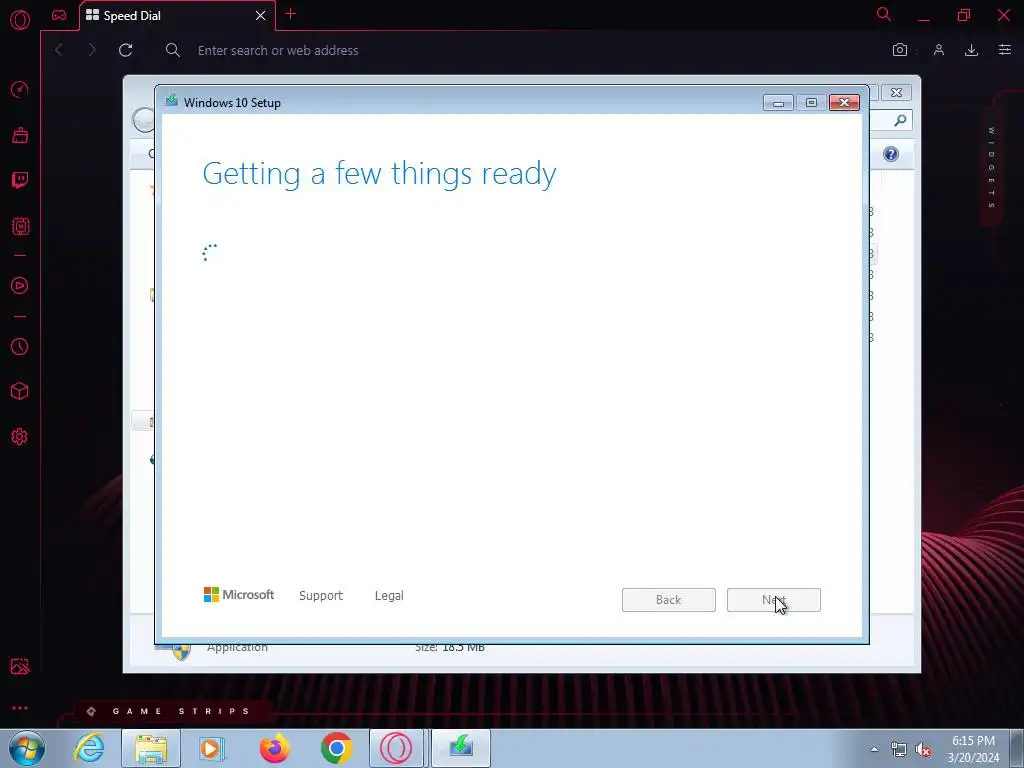Viewport: 1024px width, 768px height.
Task: Open the Support link in setup window
Action: [321, 596]
